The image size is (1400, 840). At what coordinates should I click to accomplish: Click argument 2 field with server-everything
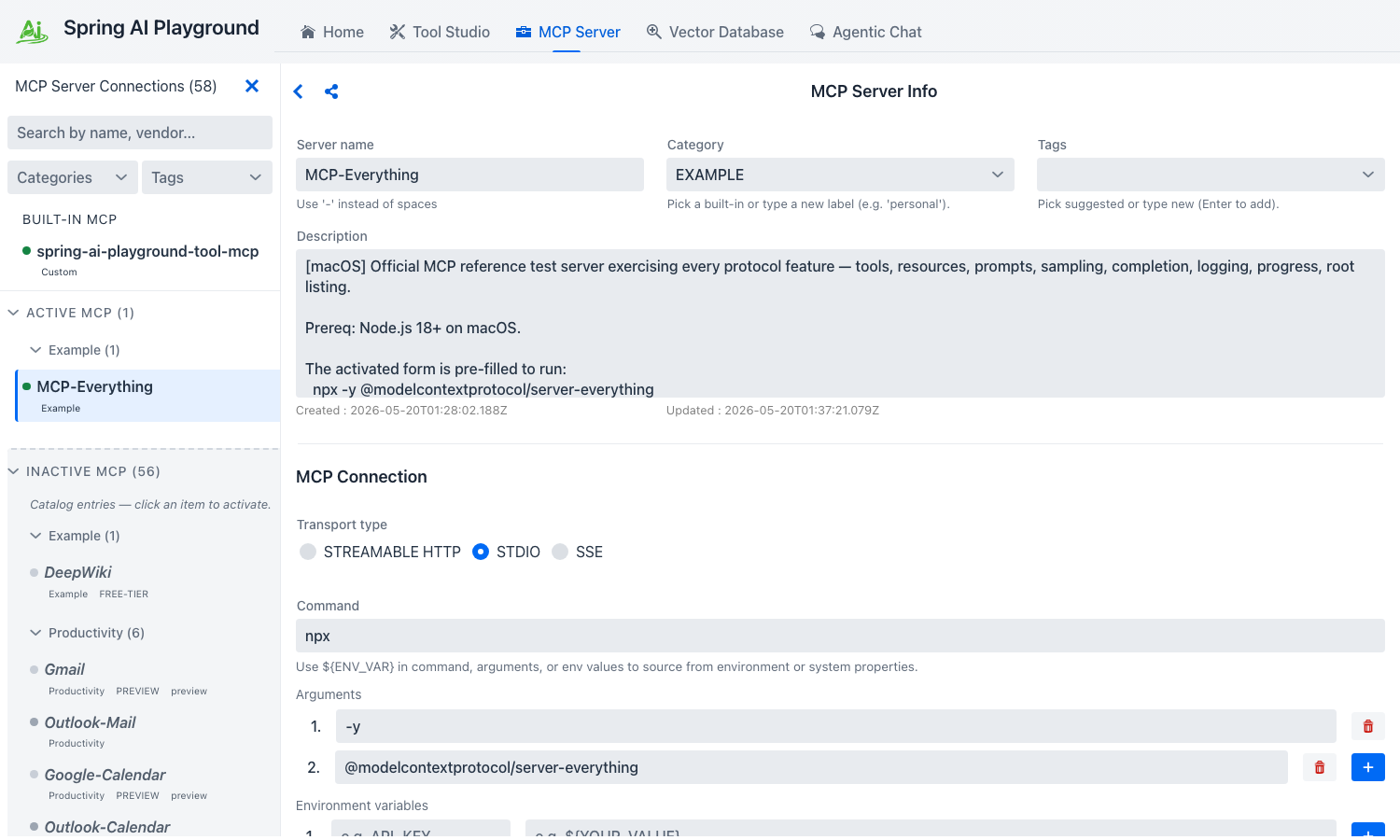812,767
